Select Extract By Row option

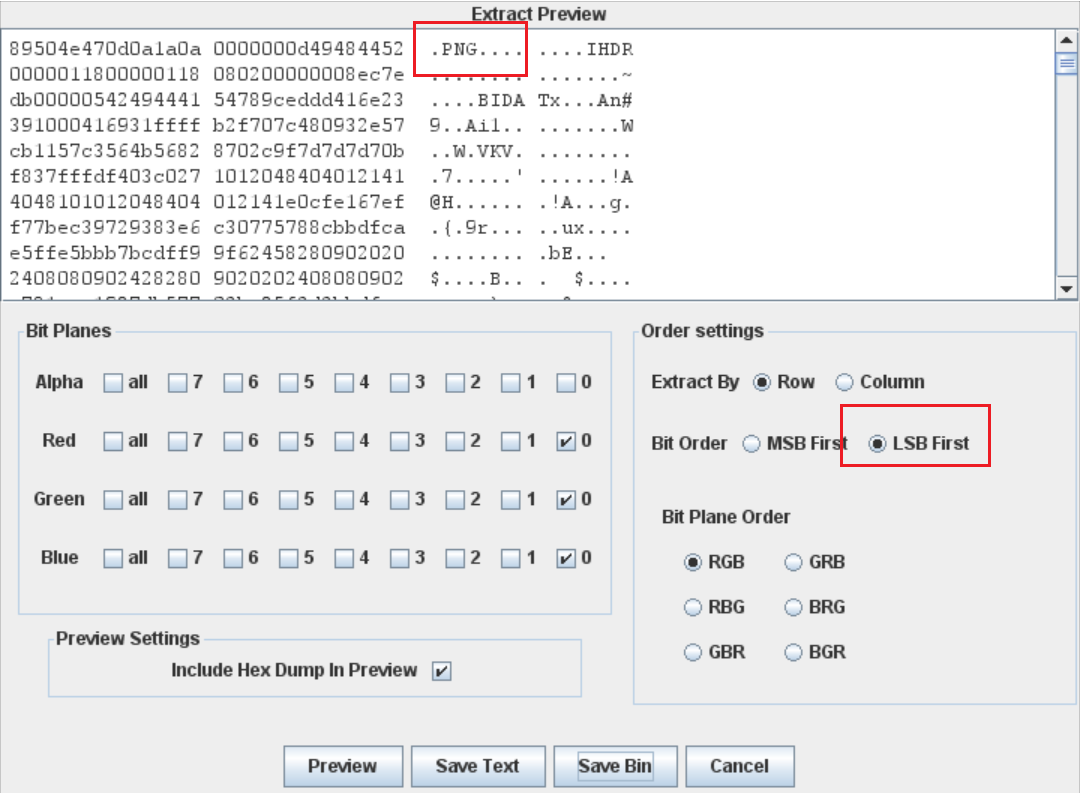pos(762,382)
